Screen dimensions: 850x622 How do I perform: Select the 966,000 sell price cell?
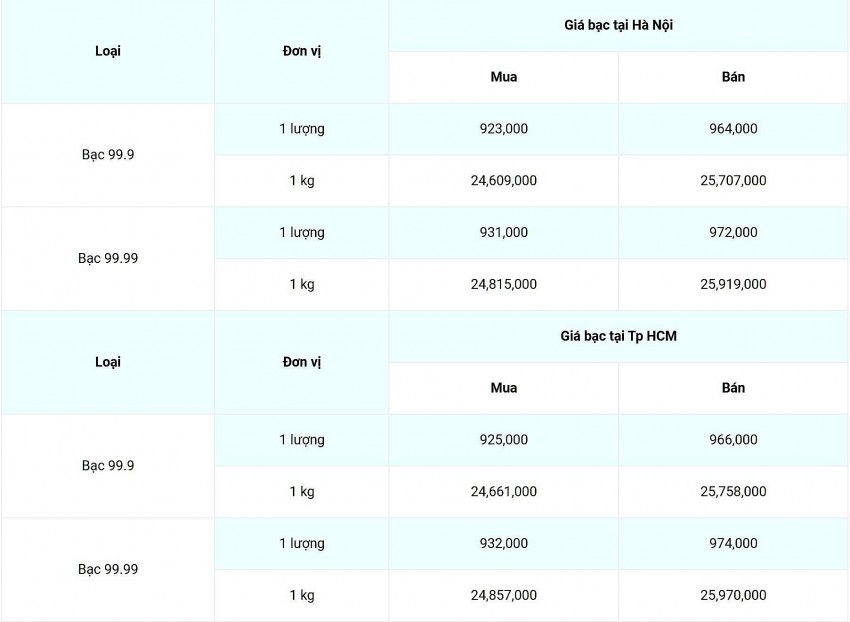733,440
